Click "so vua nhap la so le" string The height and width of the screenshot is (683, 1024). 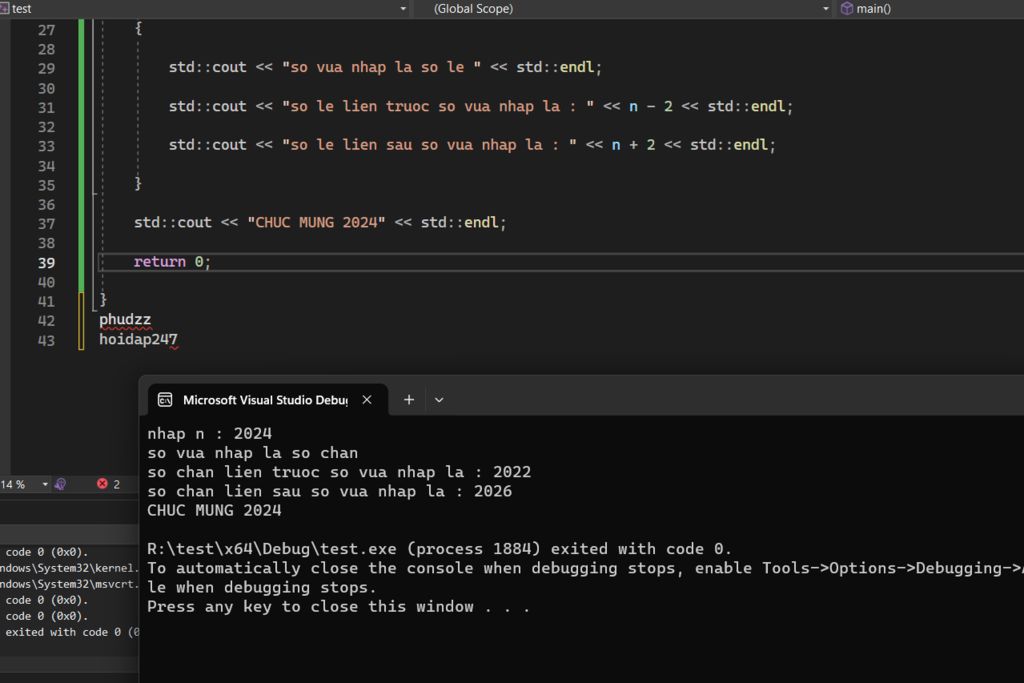tap(381, 67)
